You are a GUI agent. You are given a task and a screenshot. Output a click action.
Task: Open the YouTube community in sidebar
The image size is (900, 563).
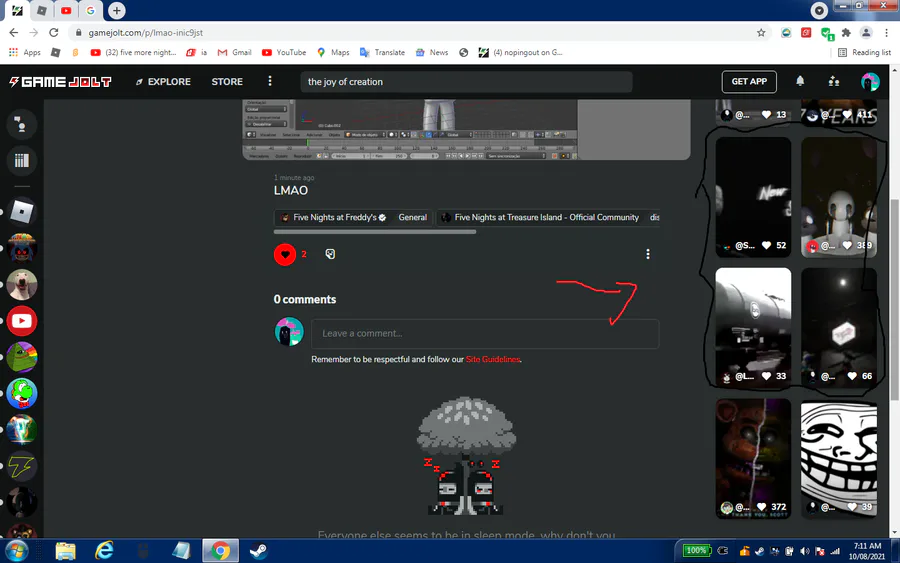(21, 321)
